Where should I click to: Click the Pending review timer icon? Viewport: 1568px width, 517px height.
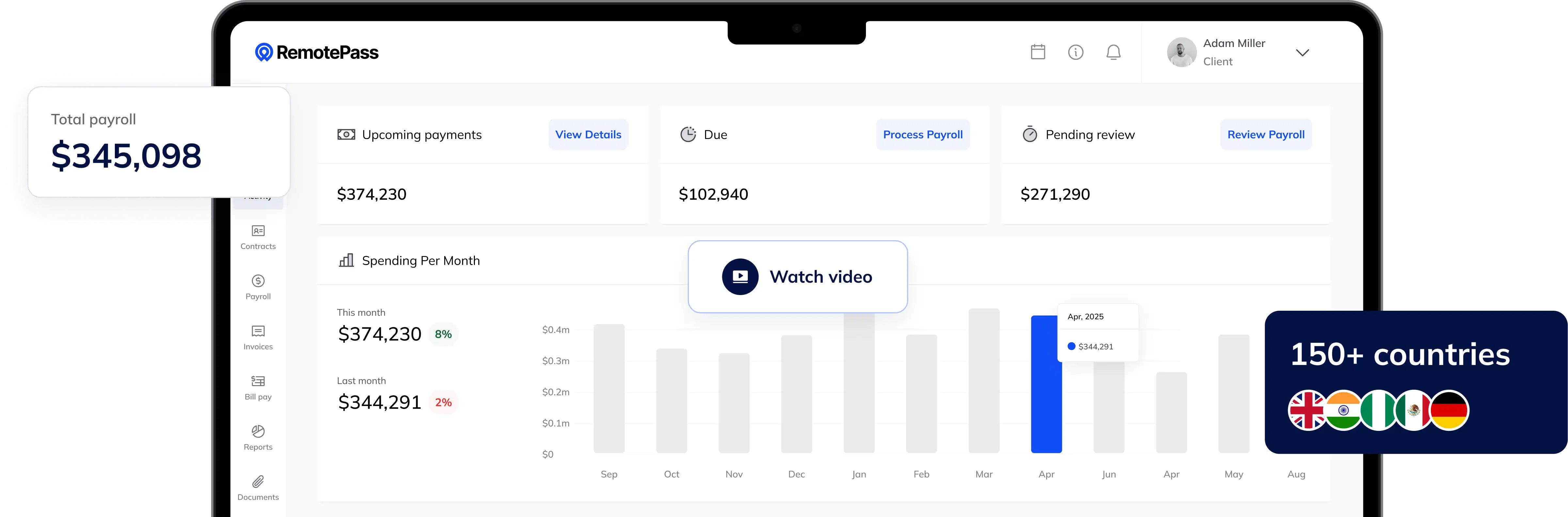point(1030,134)
